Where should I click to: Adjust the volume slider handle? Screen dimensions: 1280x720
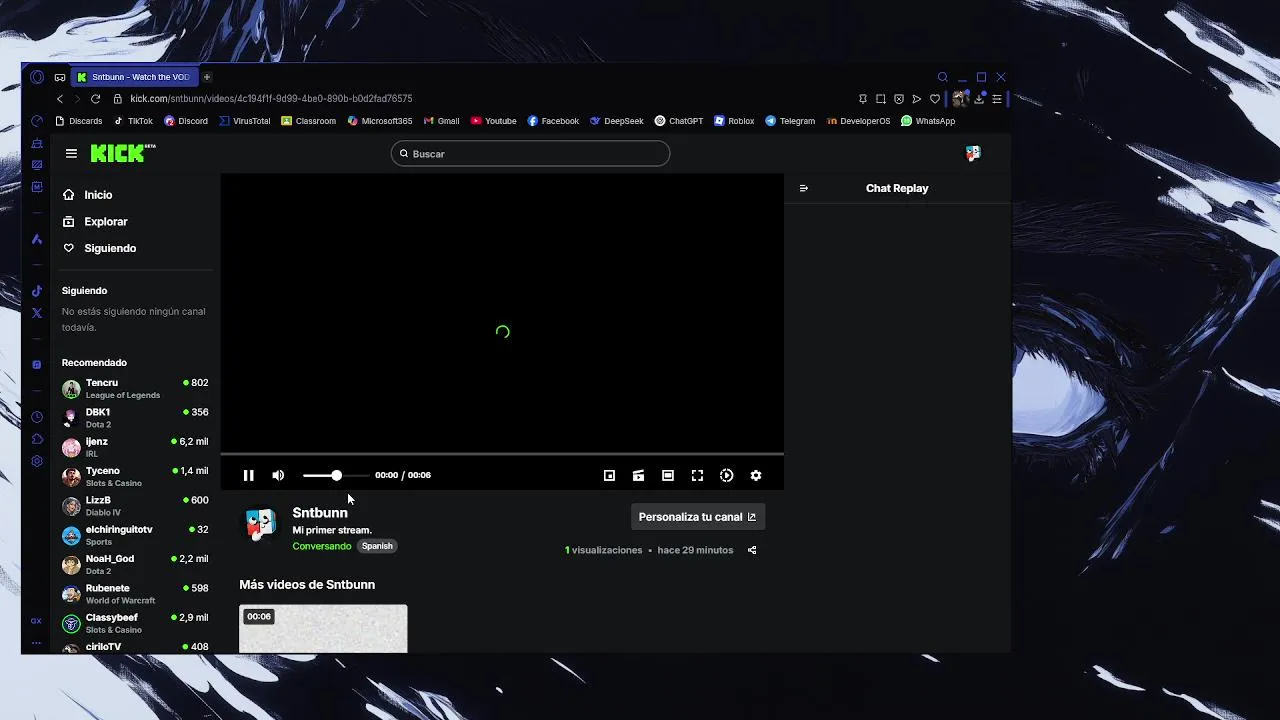[x=336, y=475]
